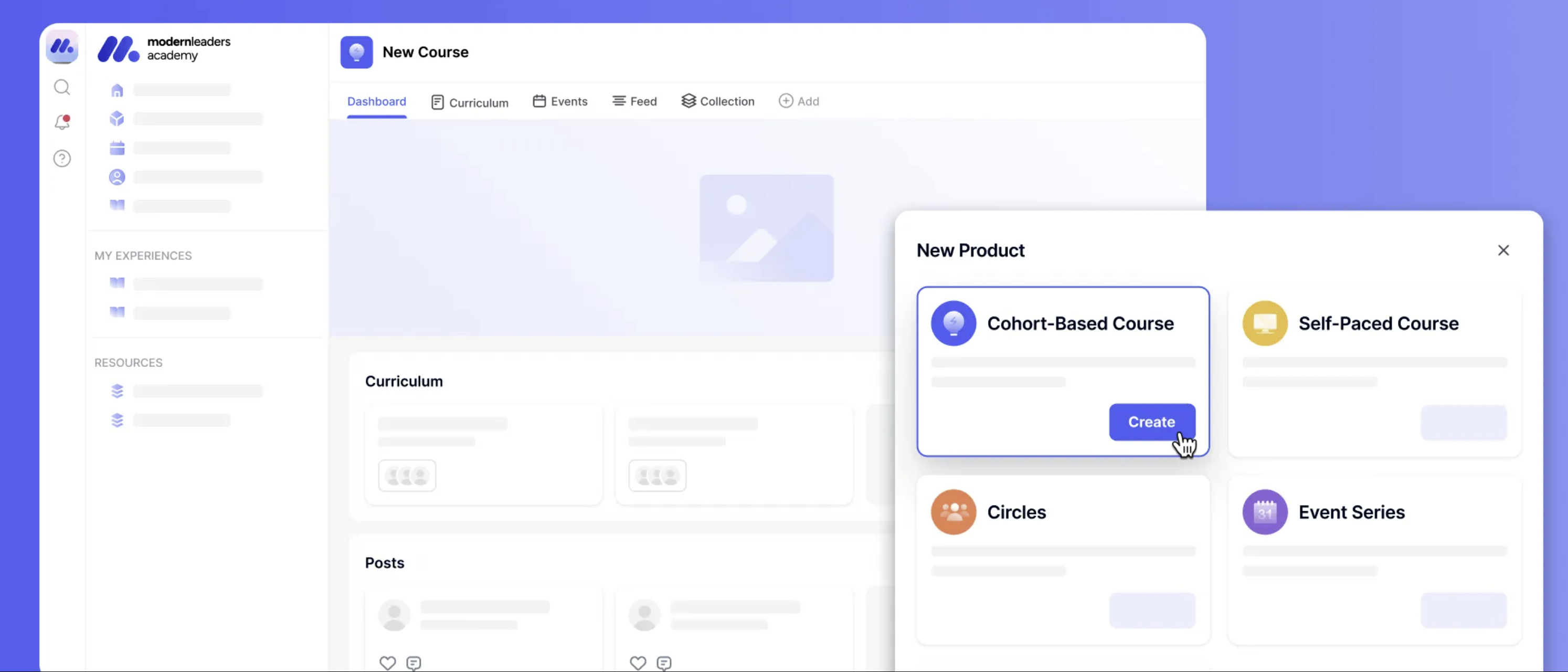Click the help question mark icon

click(x=61, y=159)
